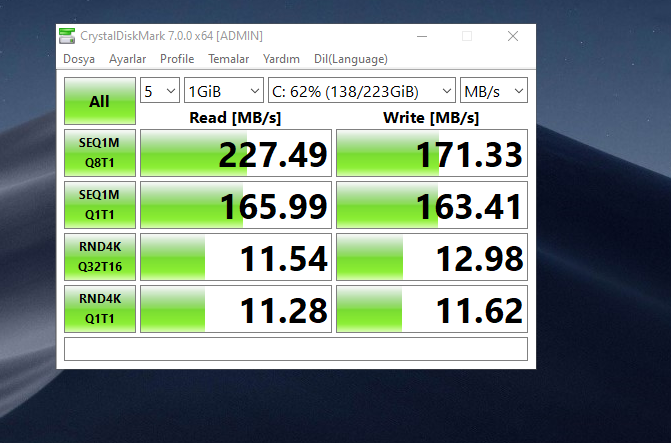
Task: Start the SEQ1M Q8T1 test
Action: [x=100, y=153]
